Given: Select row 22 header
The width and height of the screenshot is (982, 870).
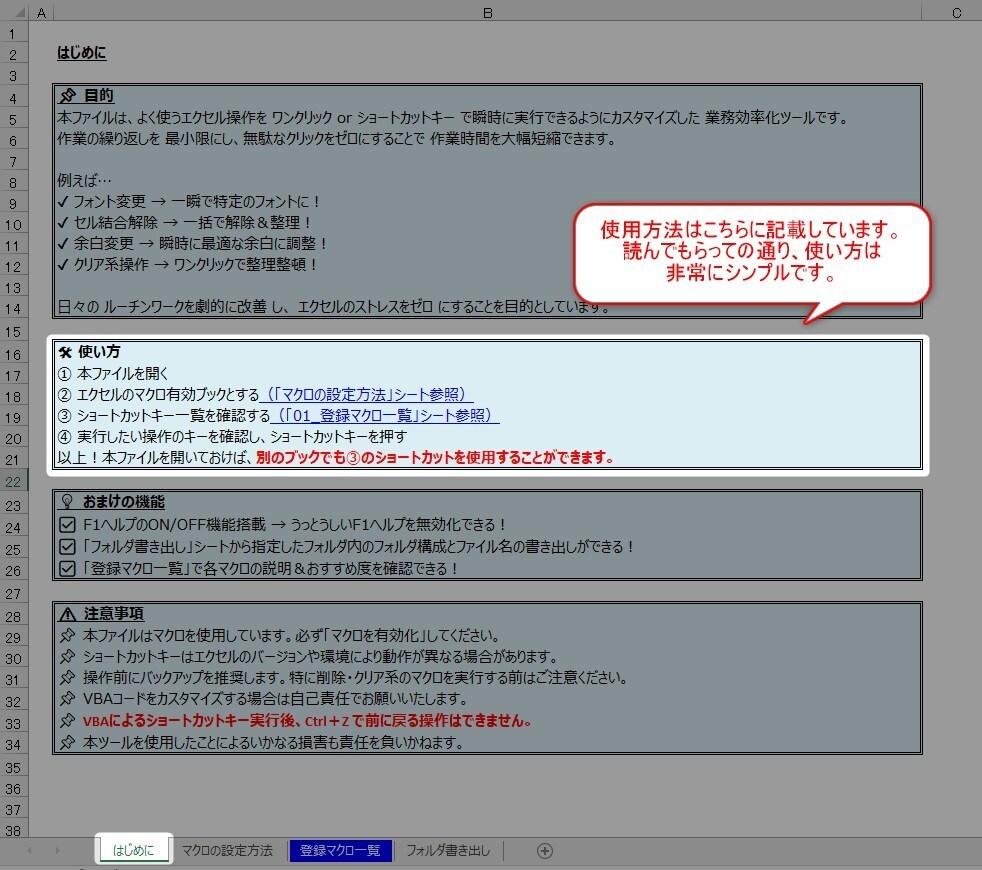Looking at the screenshot, I should [x=14, y=482].
